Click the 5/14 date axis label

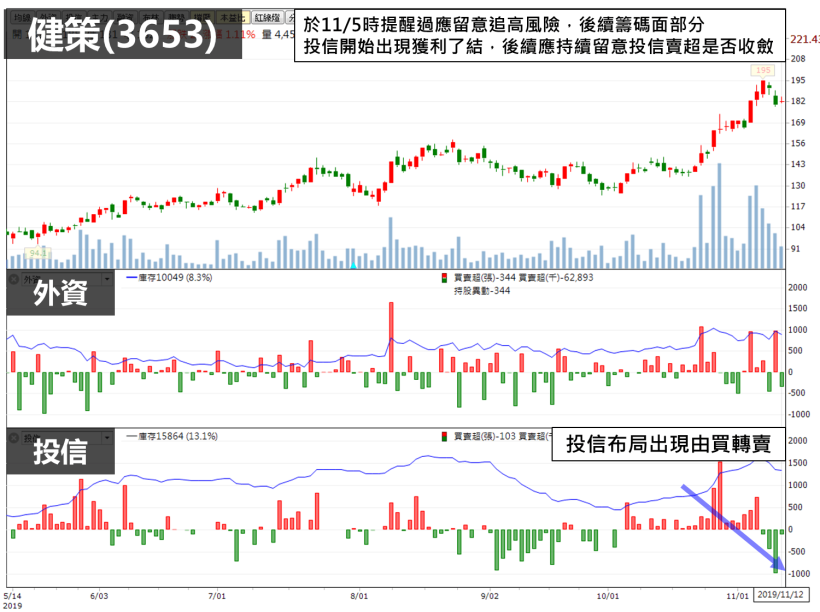[13, 596]
